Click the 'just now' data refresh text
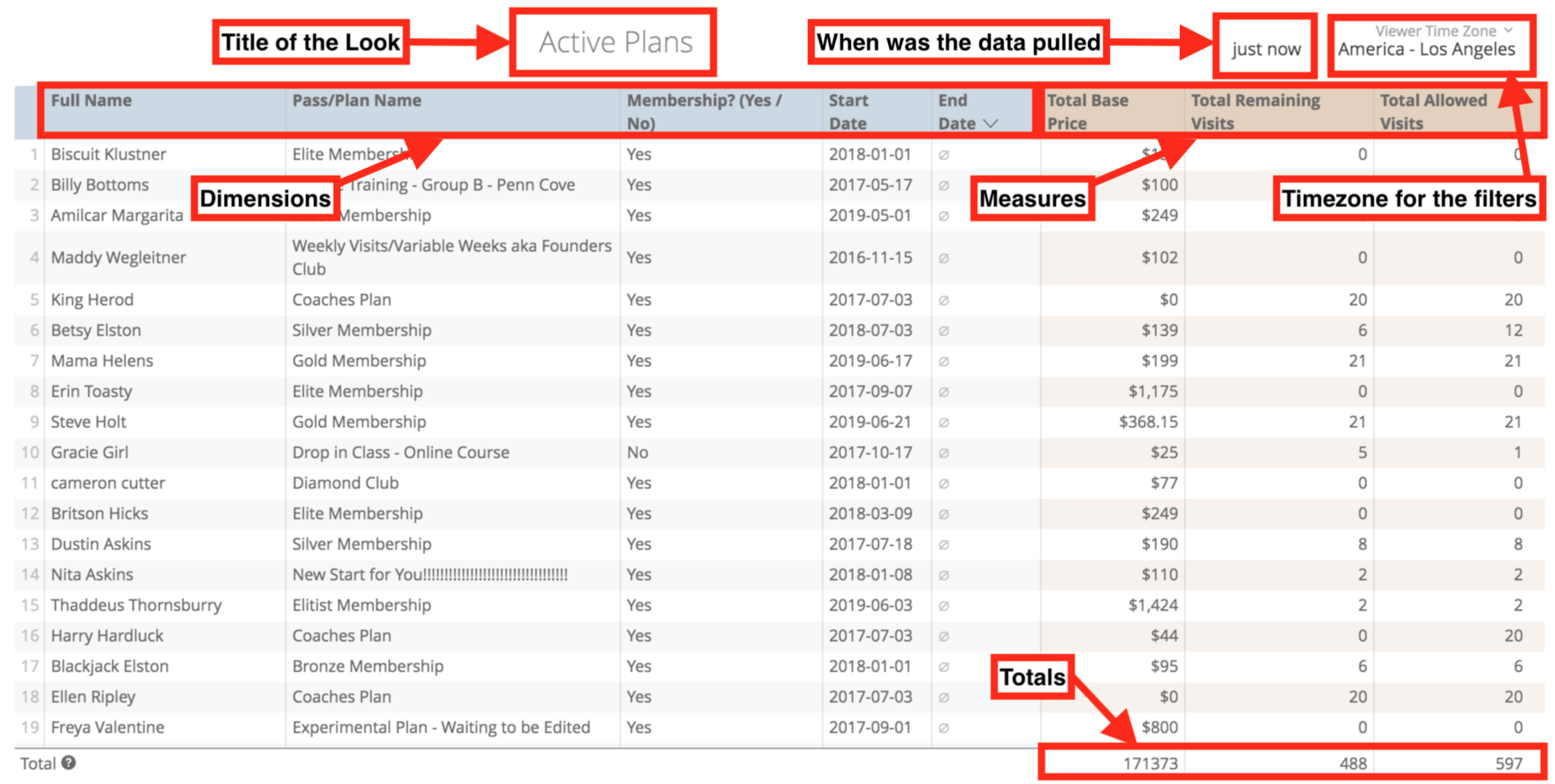Image resolution: width=1555 pixels, height=784 pixels. (1266, 49)
